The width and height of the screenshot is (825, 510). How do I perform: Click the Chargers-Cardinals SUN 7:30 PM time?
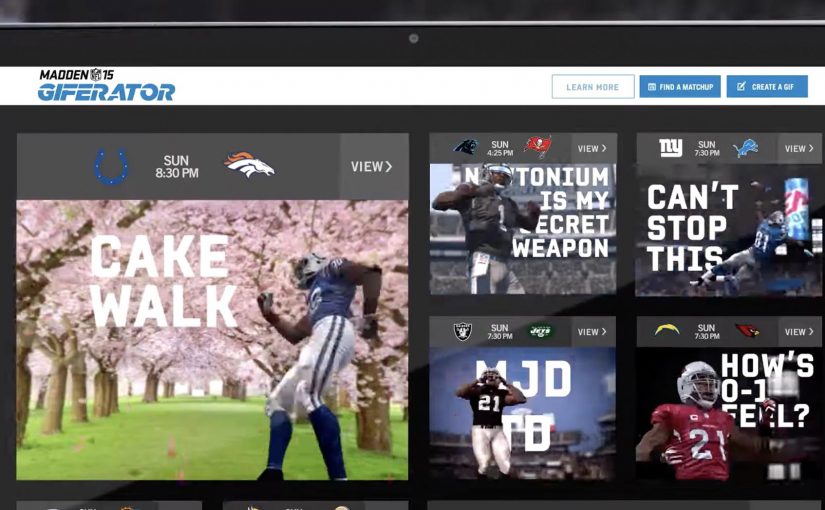coord(706,332)
